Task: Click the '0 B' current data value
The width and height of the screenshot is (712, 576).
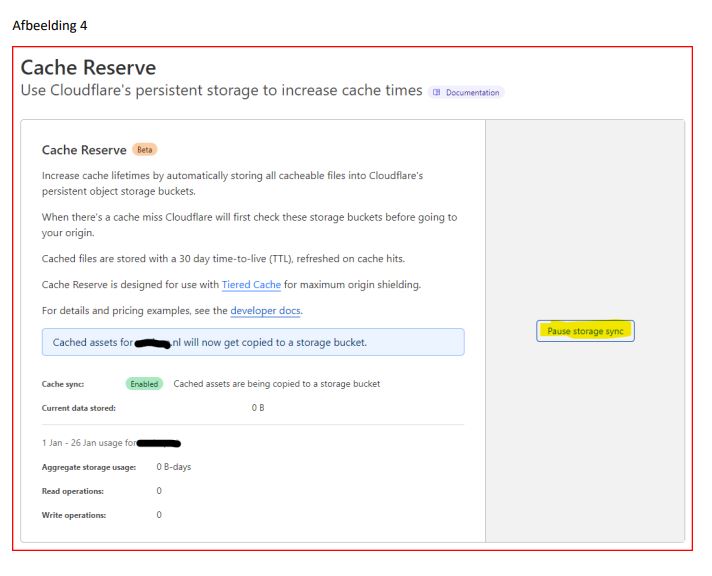Action: (x=258, y=408)
